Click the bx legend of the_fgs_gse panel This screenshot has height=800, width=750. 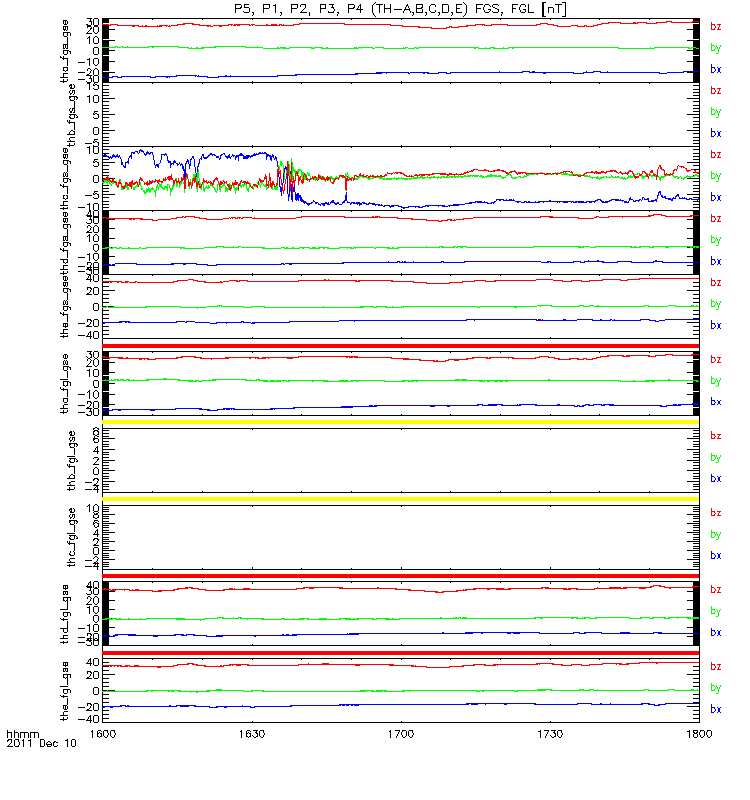(x=715, y=326)
